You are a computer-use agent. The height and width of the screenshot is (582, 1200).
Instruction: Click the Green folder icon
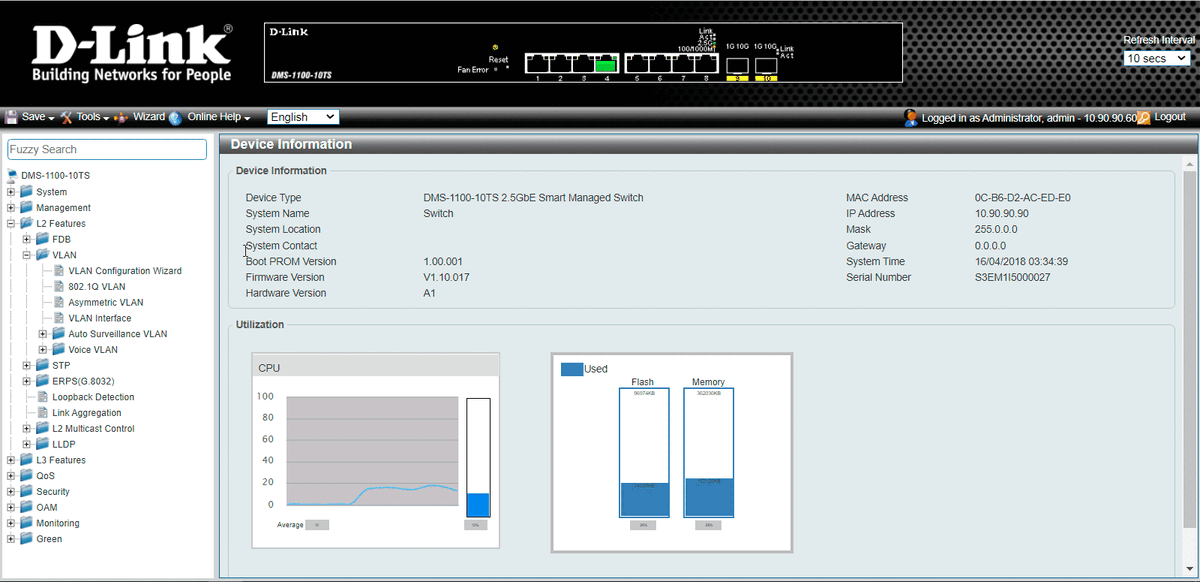26,539
